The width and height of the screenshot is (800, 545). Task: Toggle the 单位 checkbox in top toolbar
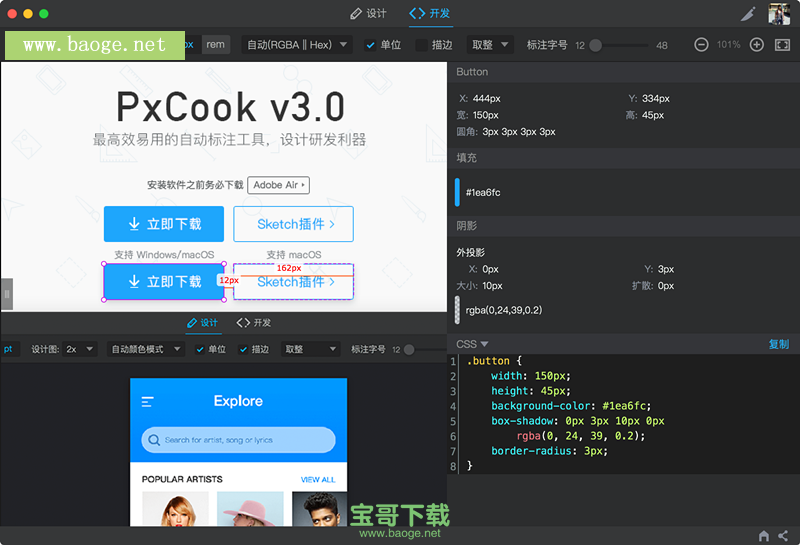370,45
